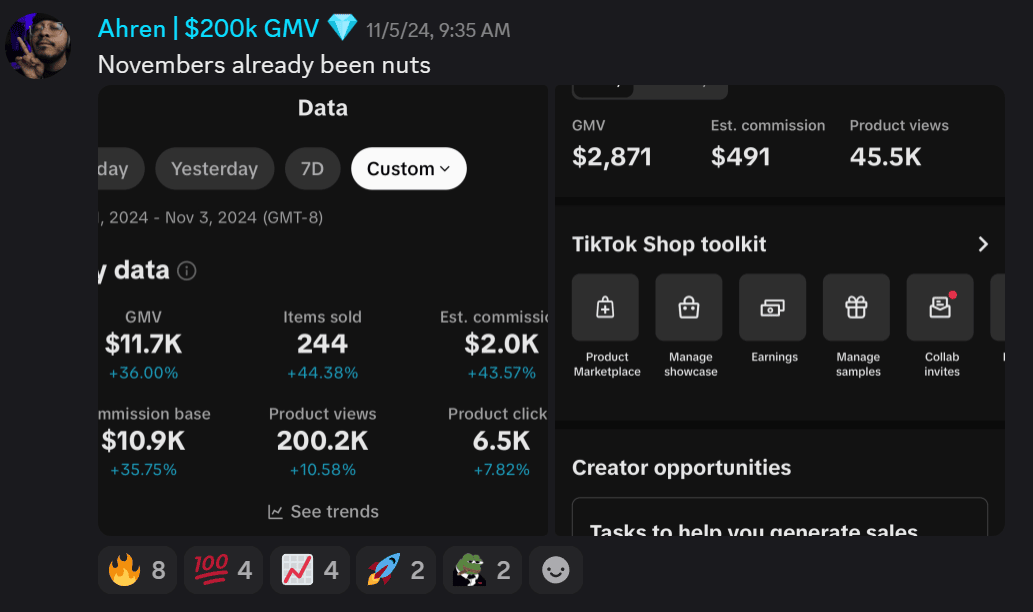The height and width of the screenshot is (612, 1033).
Task: Expand TikTok Shop toolkit chevron arrow
Action: click(x=982, y=244)
